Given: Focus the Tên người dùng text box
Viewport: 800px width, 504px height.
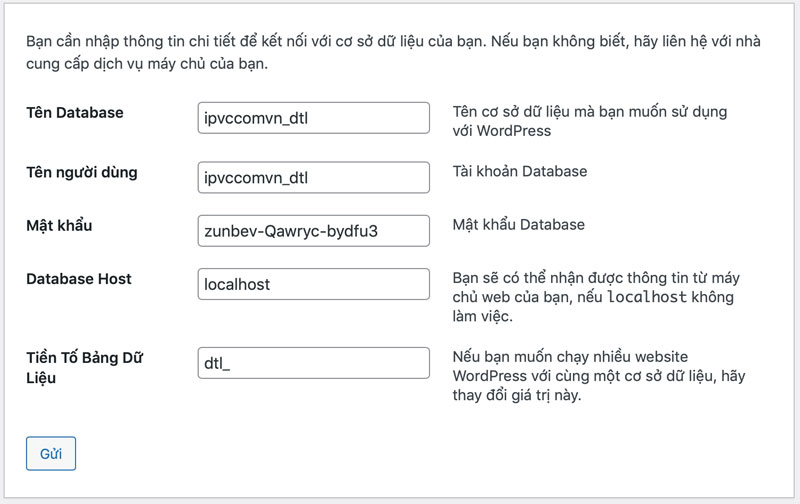Looking at the screenshot, I should tap(314, 178).
